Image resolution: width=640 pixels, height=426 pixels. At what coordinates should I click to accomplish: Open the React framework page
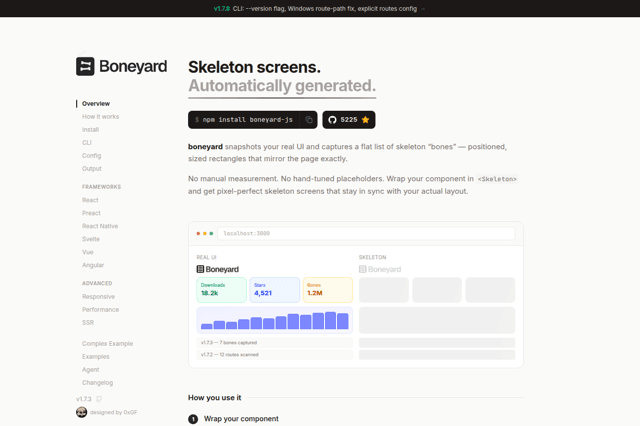click(x=90, y=200)
